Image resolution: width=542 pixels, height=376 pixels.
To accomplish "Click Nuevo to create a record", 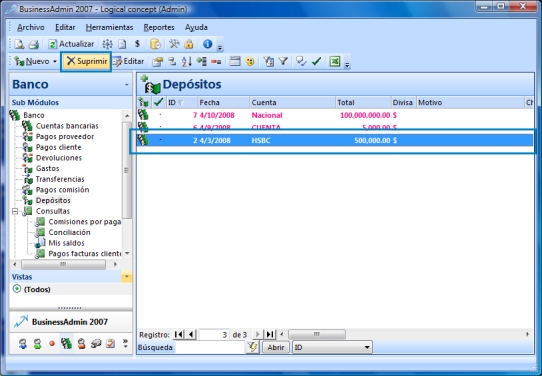I will tap(32, 62).
